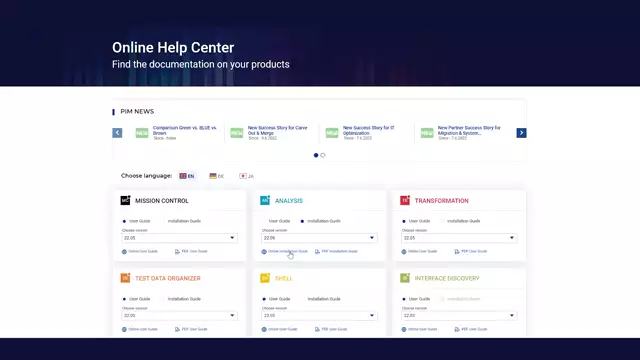Screen dimensions: 640x360
Task: Click the NEW badge beside Migration & System story
Action: [427, 133]
